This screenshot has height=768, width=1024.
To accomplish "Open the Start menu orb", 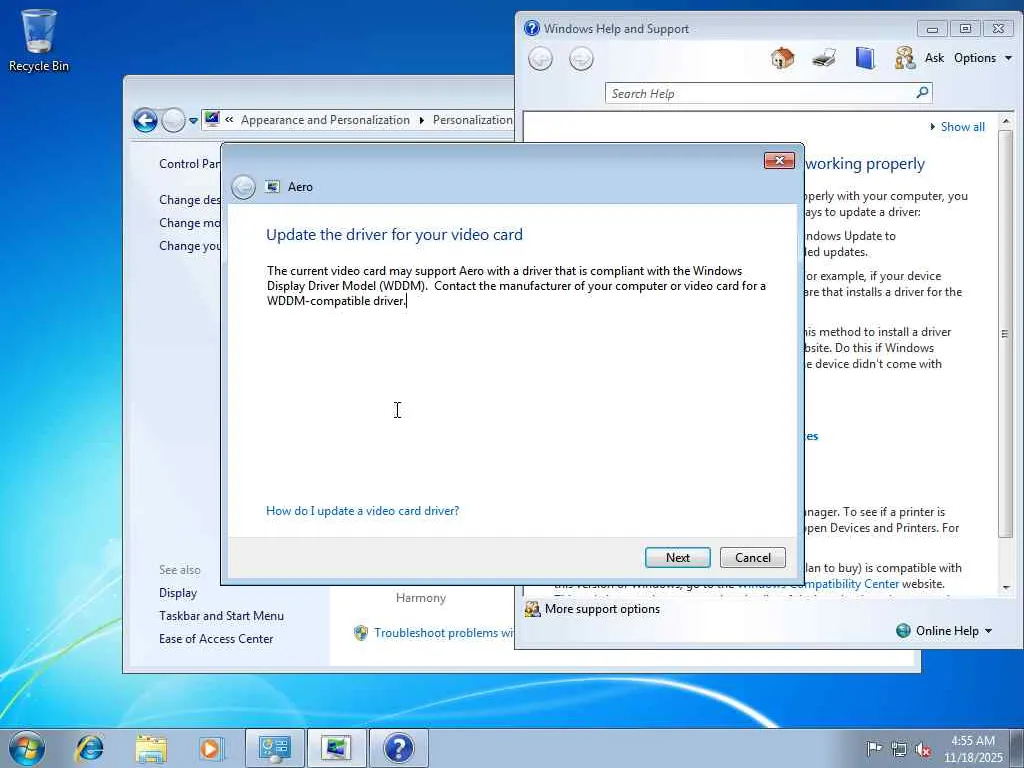I will pyautogui.click(x=27, y=748).
